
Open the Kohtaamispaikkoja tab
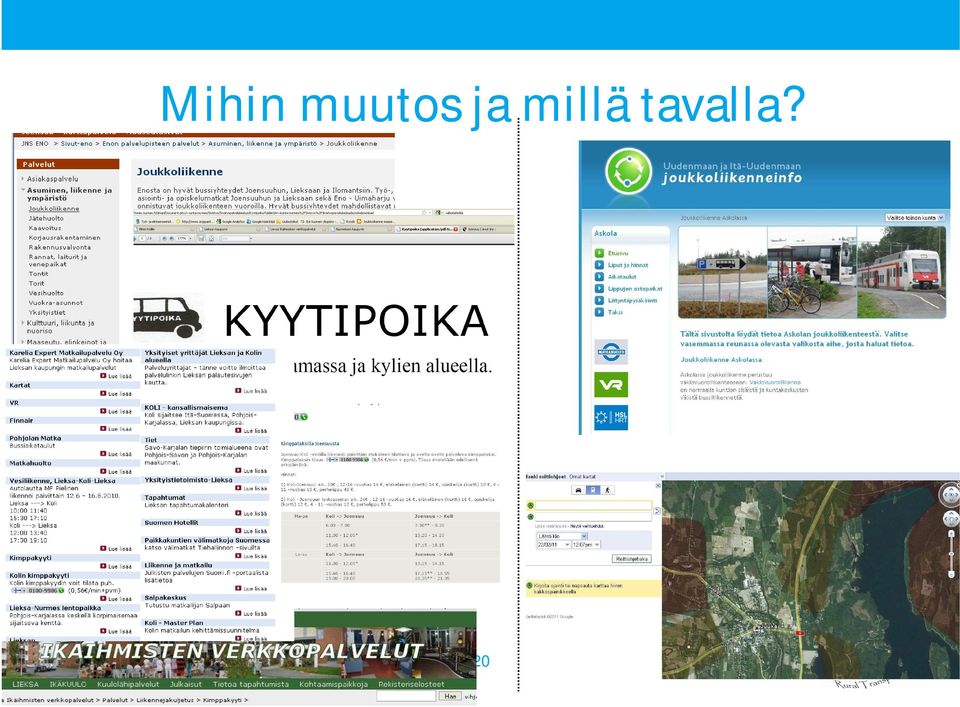pos(334,684)
